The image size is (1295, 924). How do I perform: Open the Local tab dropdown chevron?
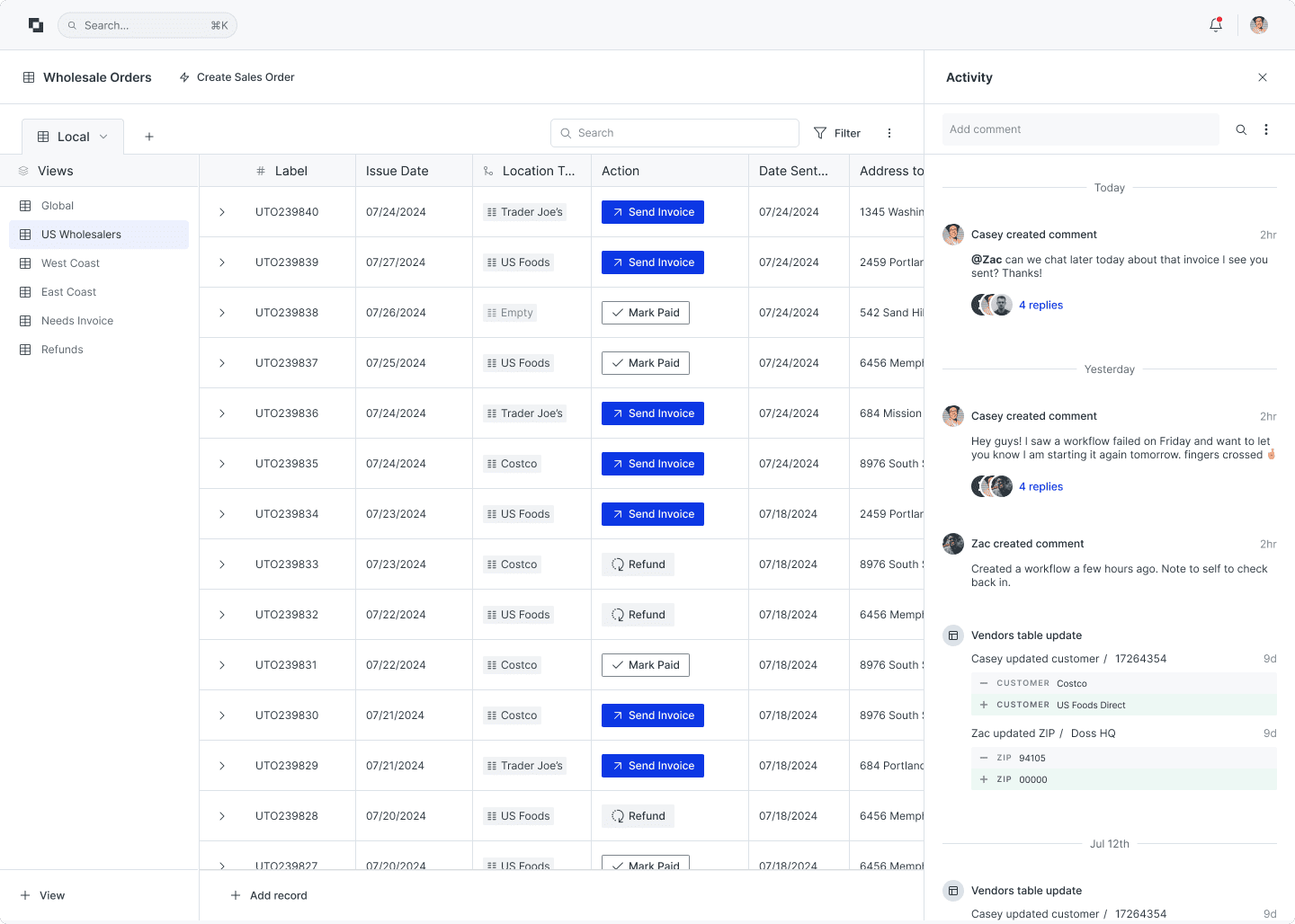103,137
